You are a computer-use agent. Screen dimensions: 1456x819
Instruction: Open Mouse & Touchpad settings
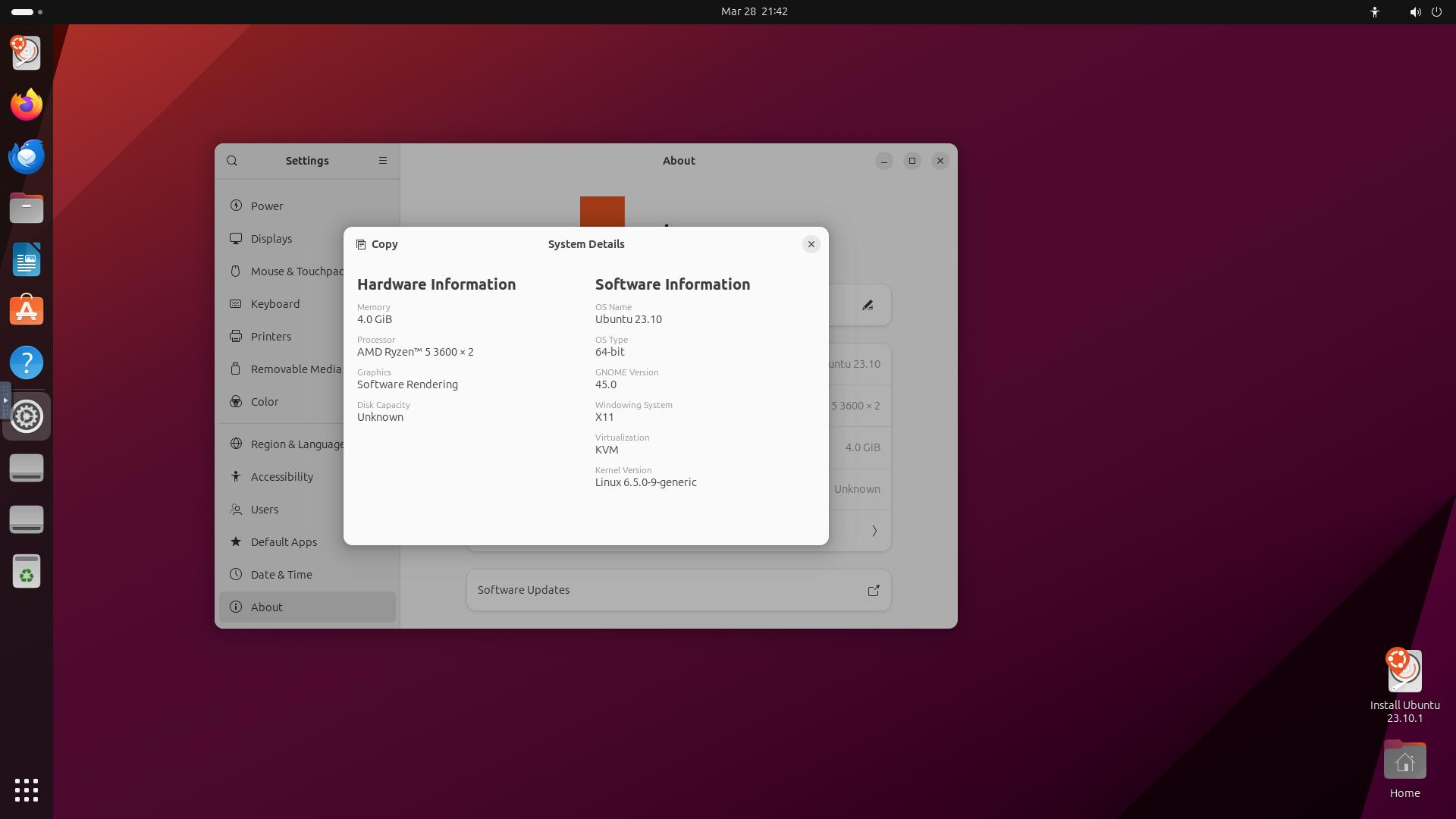307,271
